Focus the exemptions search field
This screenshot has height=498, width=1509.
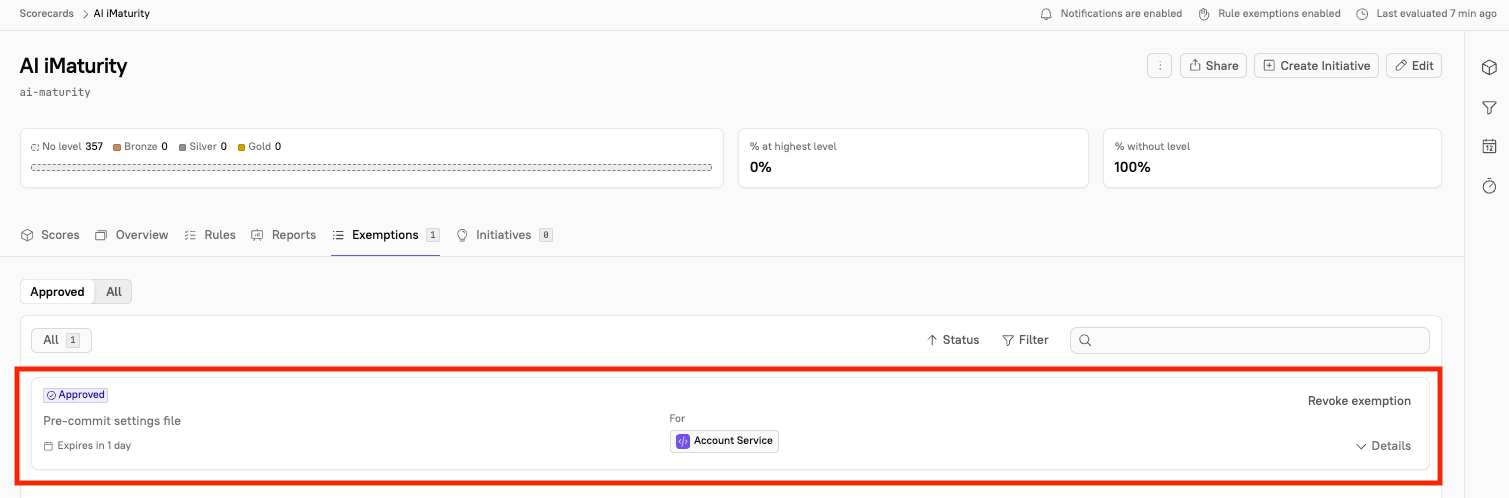1249,340
